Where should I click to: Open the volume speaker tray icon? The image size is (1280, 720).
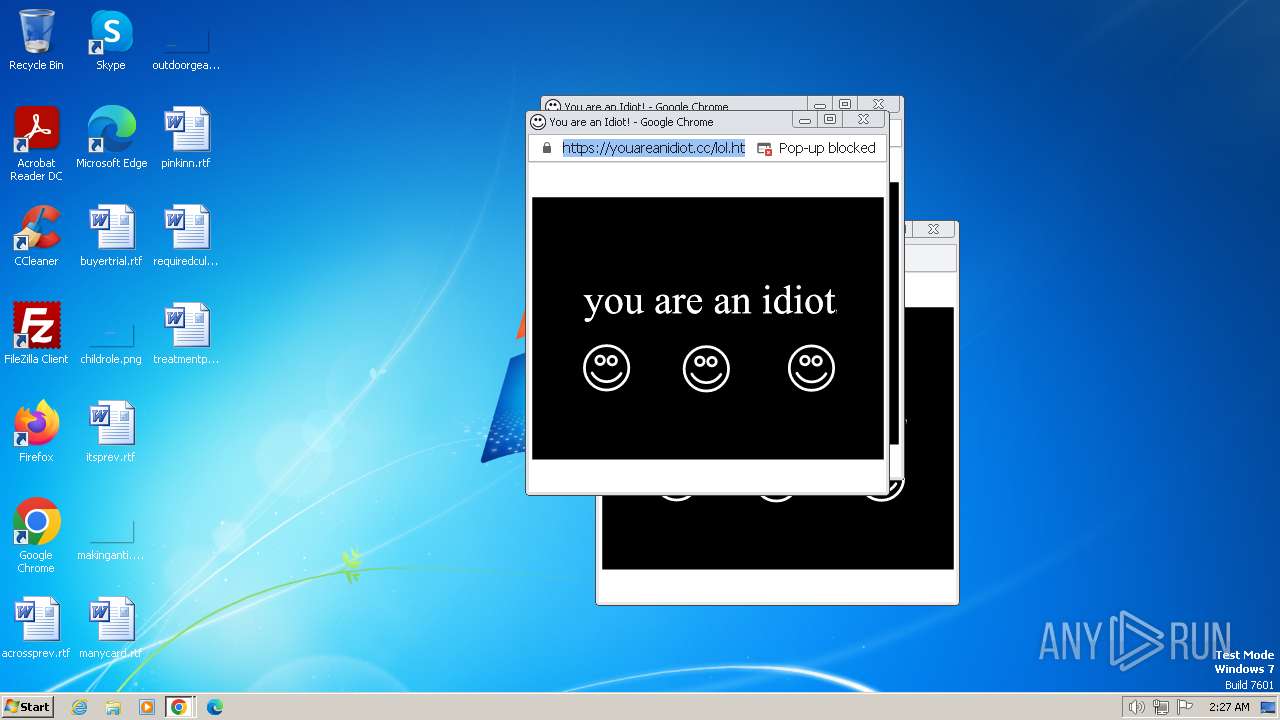(1136, 707)
